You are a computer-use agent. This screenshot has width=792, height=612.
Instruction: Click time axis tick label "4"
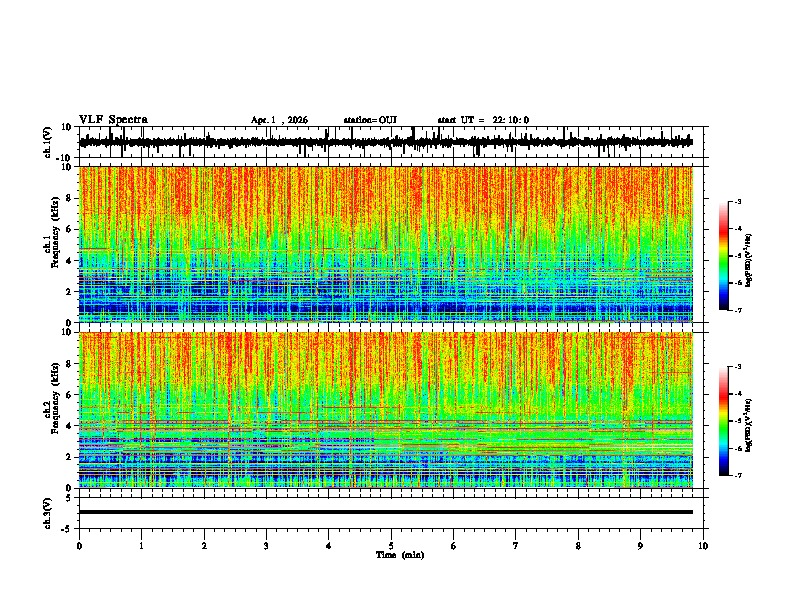(329, 546)
